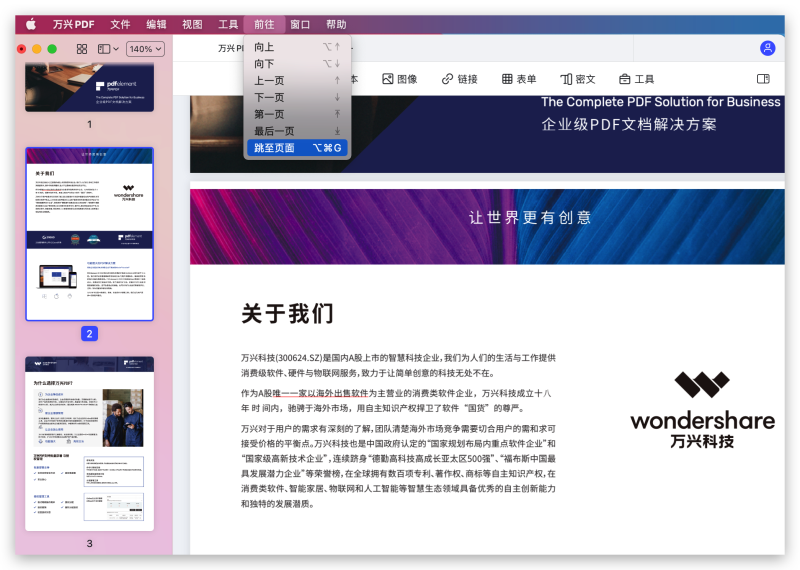Open the 工具 (Tools) toolbar item
800x570 pixels.
tap(636, 79)
